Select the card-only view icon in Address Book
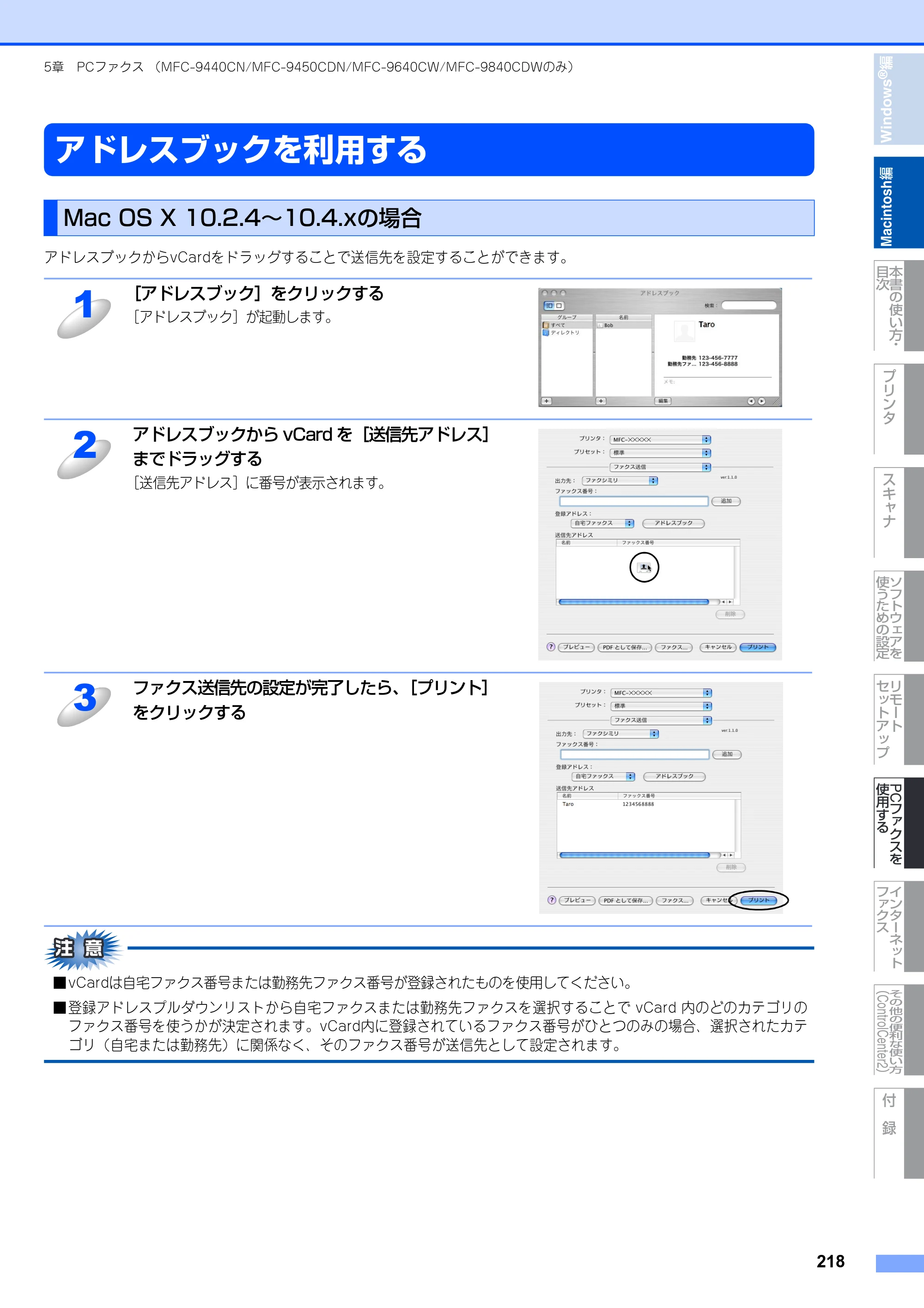The image size is (924, 1308). pos(559,306)
